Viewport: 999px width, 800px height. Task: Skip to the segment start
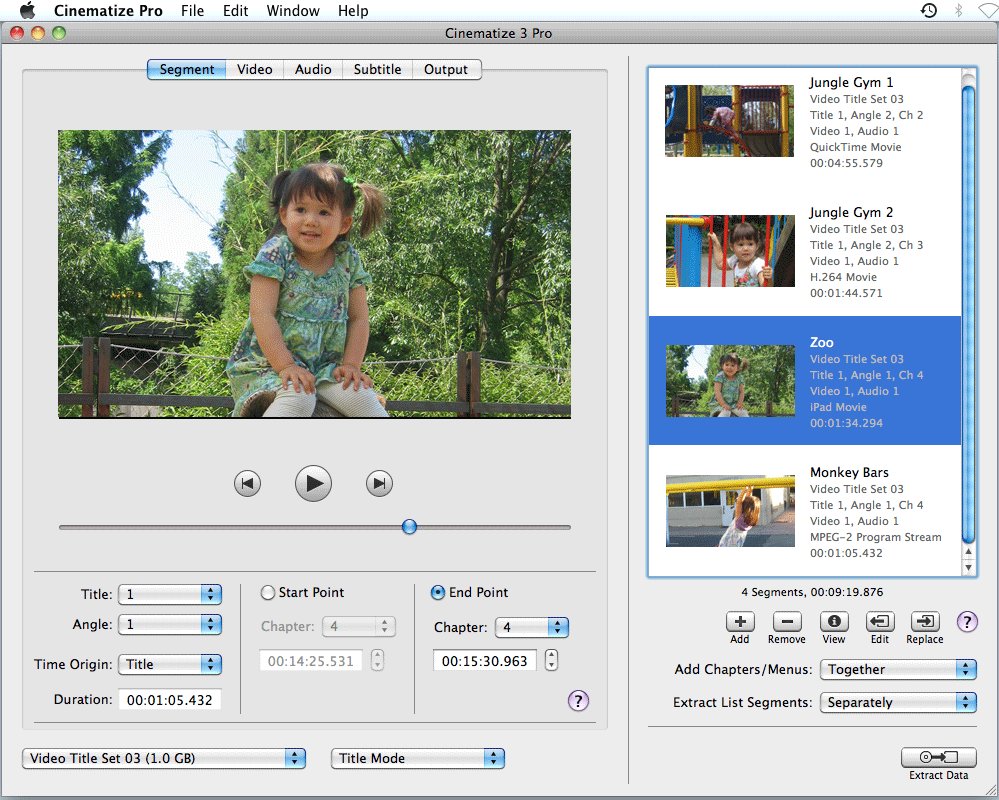(x=247, y=484)
